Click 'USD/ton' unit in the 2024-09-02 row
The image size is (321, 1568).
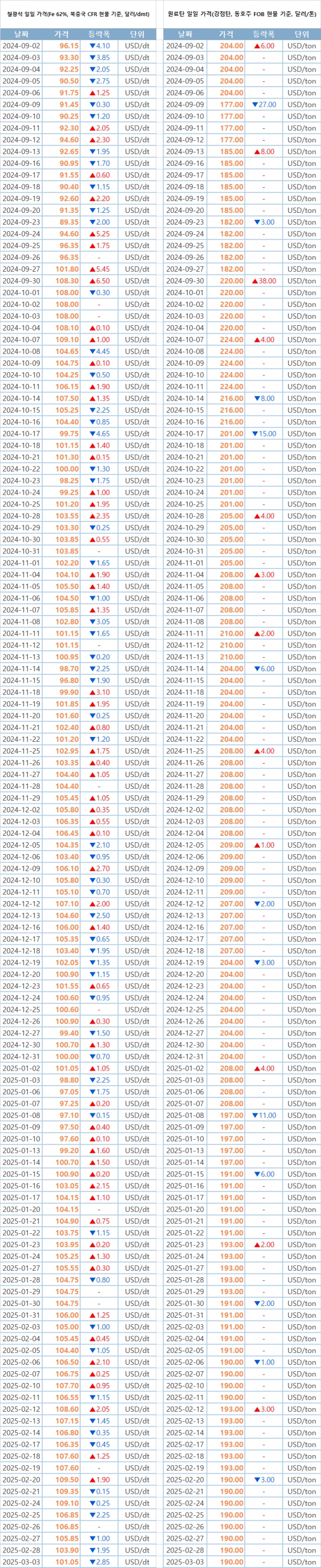302,45
